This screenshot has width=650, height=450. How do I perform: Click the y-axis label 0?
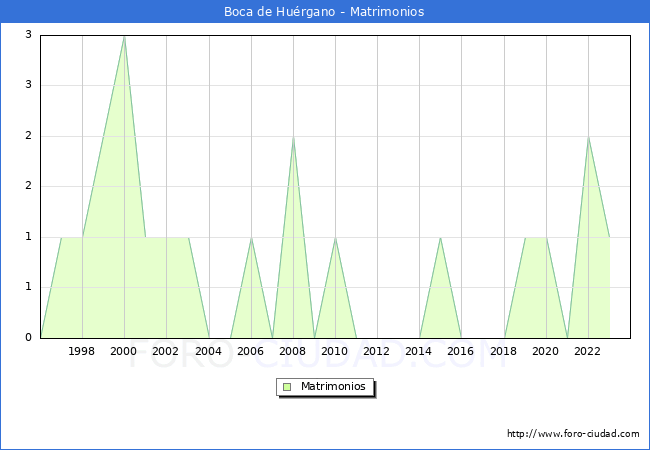click(28, 337)
